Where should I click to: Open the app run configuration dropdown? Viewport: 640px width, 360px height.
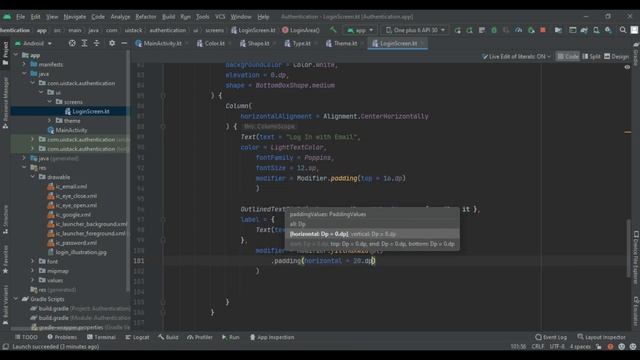(360, 30)
